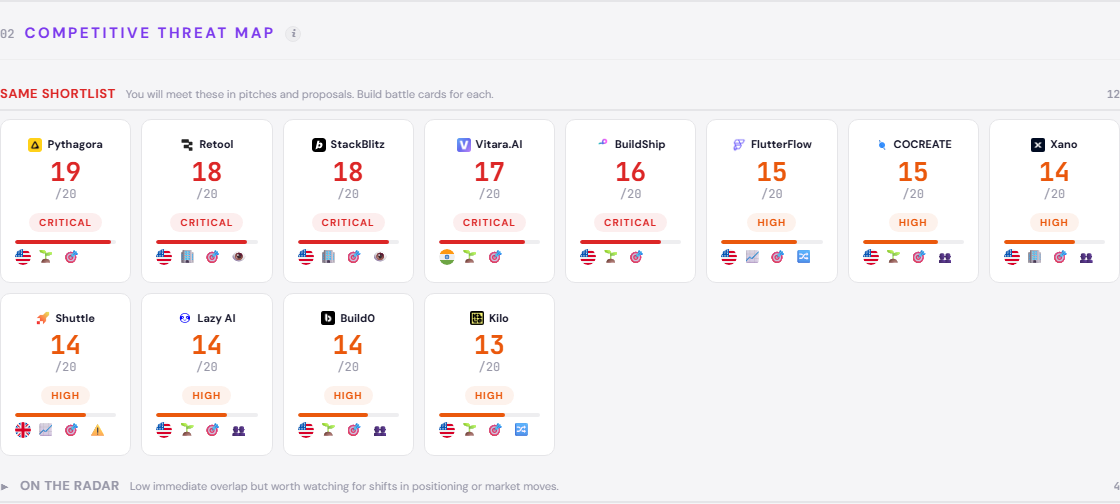Click the target icon on BuildShip card
1120x504 pixels.
click(636, 257)
